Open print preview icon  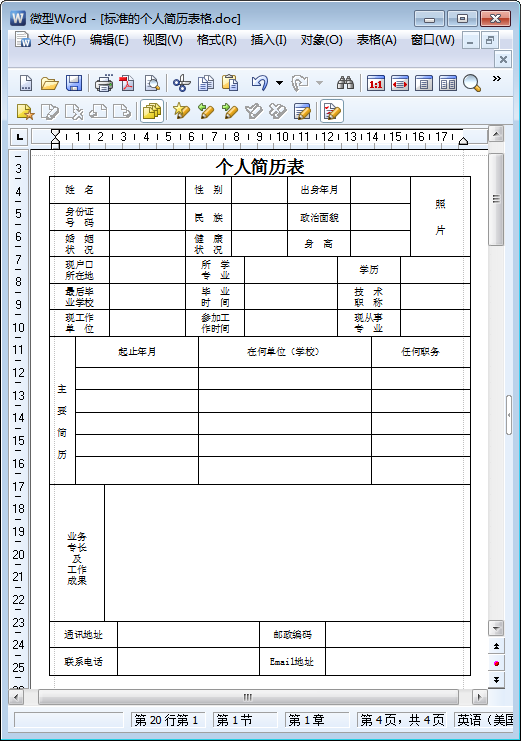tap(152, 83)
